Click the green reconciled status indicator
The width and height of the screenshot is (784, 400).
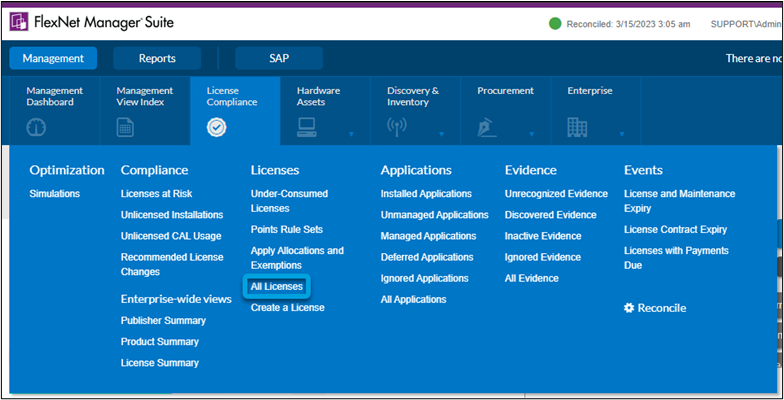[x=555, y=24]
